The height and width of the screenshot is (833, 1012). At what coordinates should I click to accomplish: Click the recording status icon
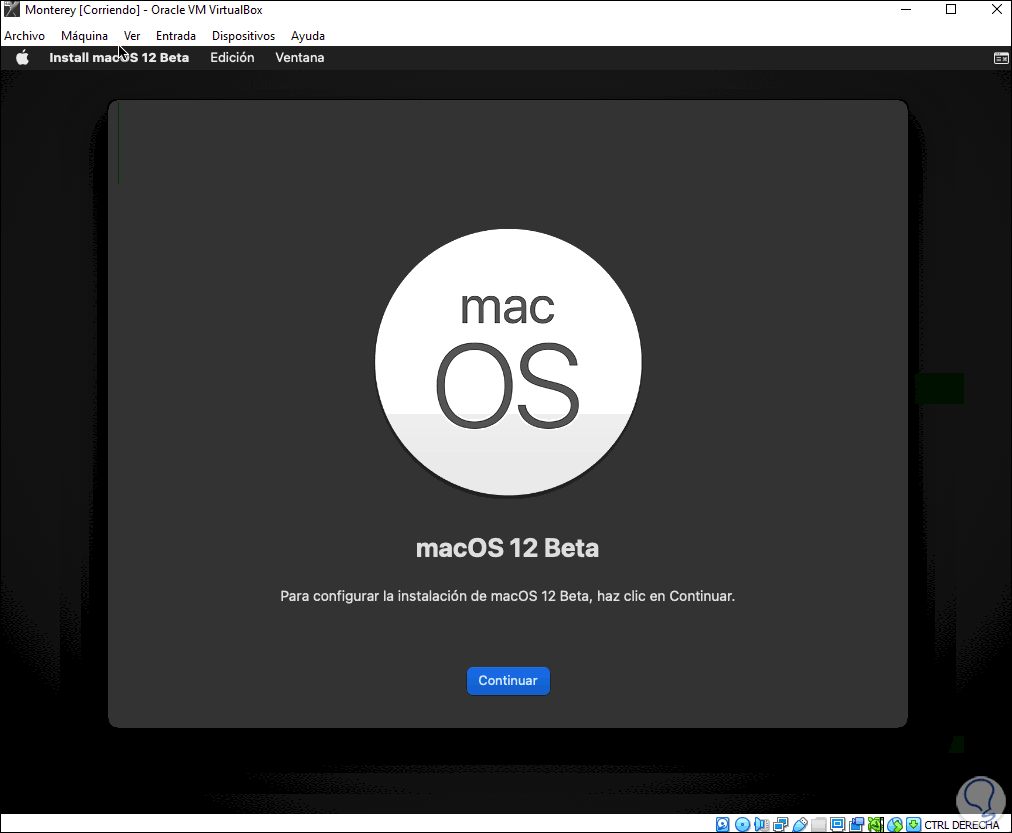pyautogui.click(x=856, y=825)
